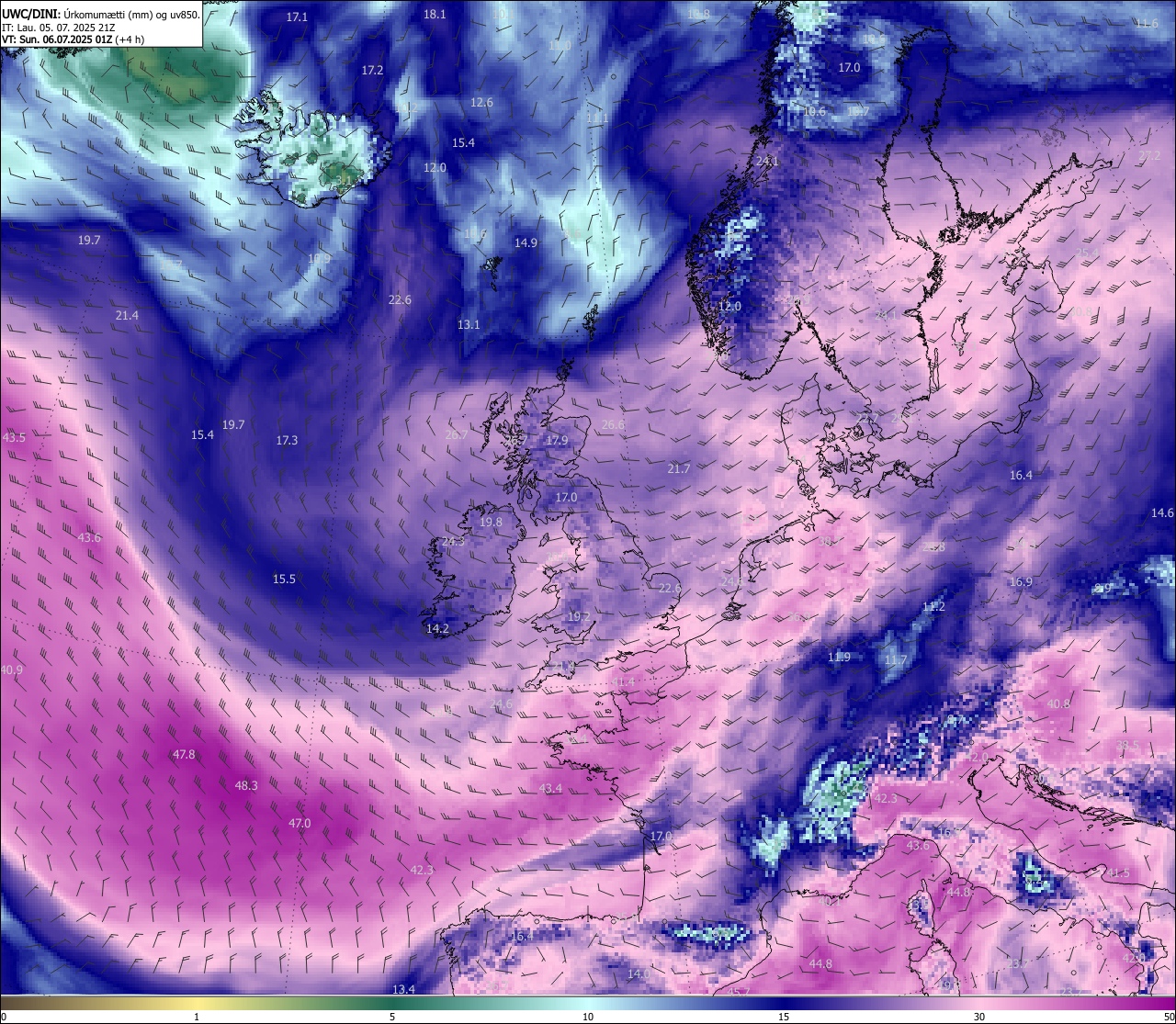
Task: Click the color scale tick labeled 30
Action: (979, 1017)
